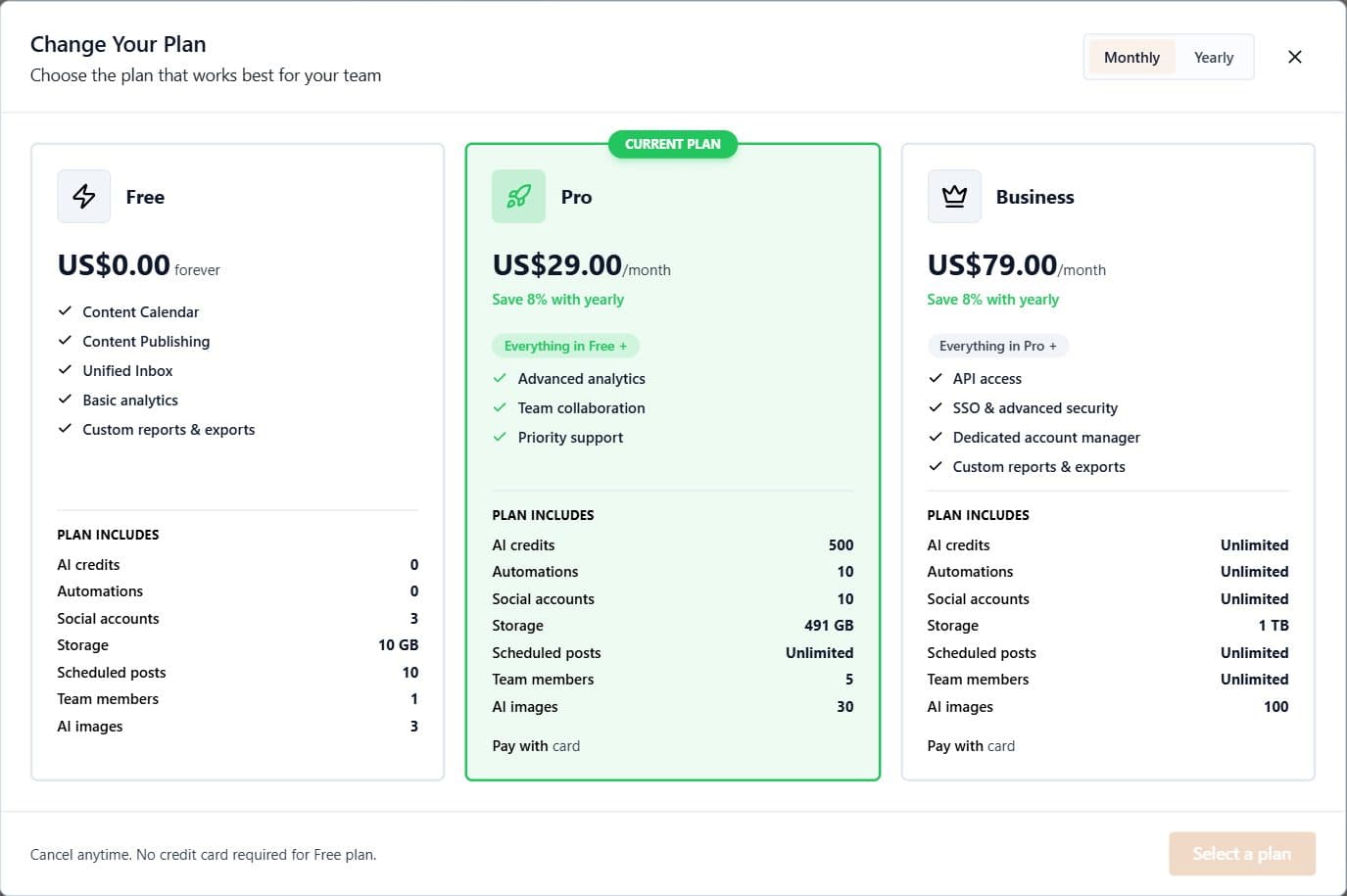Click the Free plan lightning bolt icon

[84, 197]
